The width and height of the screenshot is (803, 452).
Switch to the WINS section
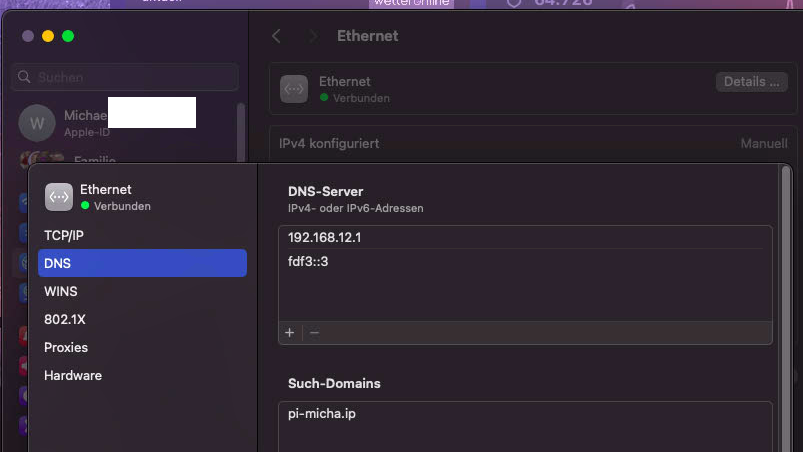pyautogui.click(x=61, y=291)
